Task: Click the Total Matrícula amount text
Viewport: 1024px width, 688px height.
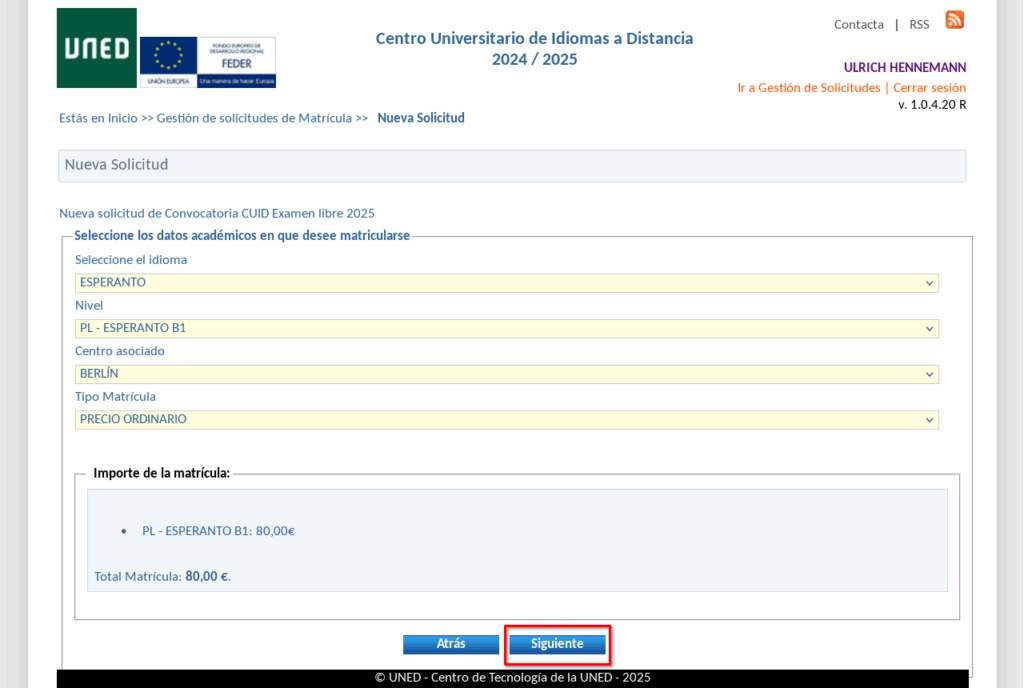Action: (x=162, y=577)
